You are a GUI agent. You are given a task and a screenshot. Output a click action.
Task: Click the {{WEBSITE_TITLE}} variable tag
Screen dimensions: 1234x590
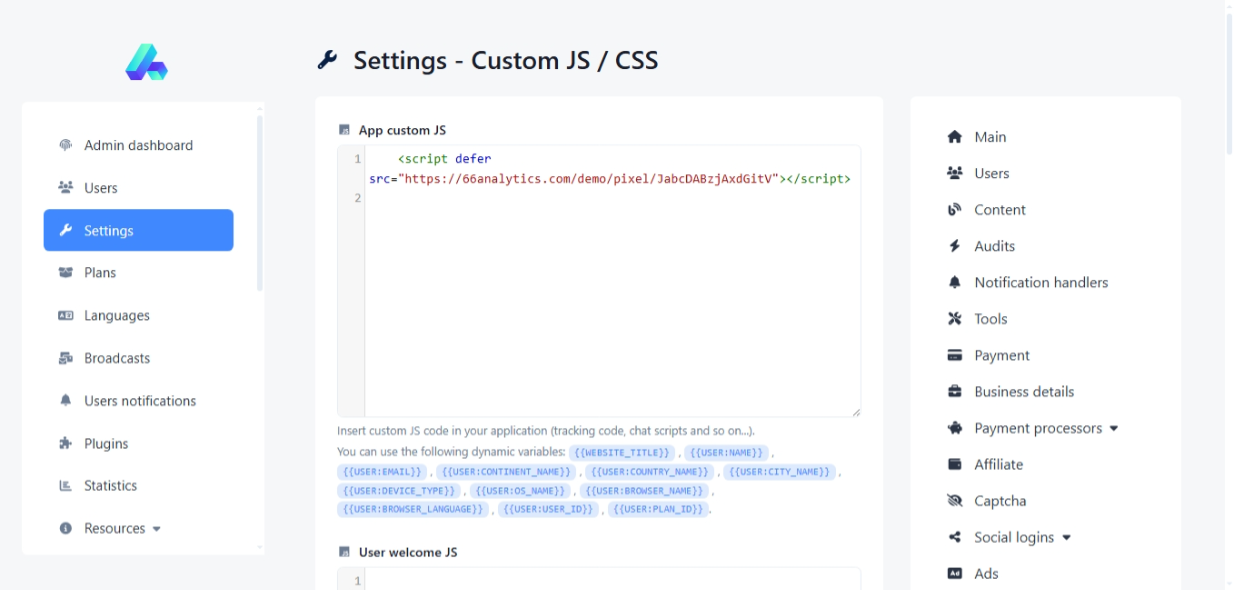(622, 453)
